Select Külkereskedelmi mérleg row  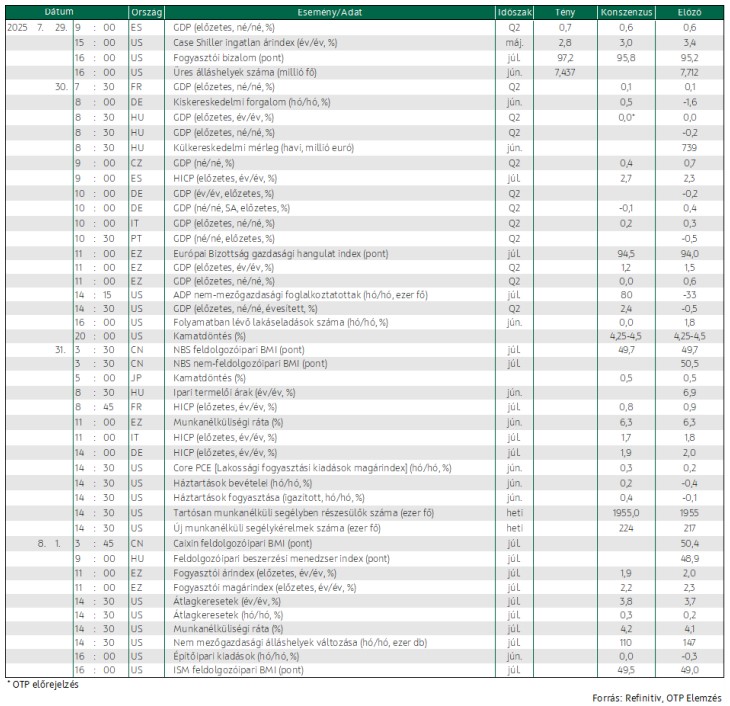[x=365, y=148]
